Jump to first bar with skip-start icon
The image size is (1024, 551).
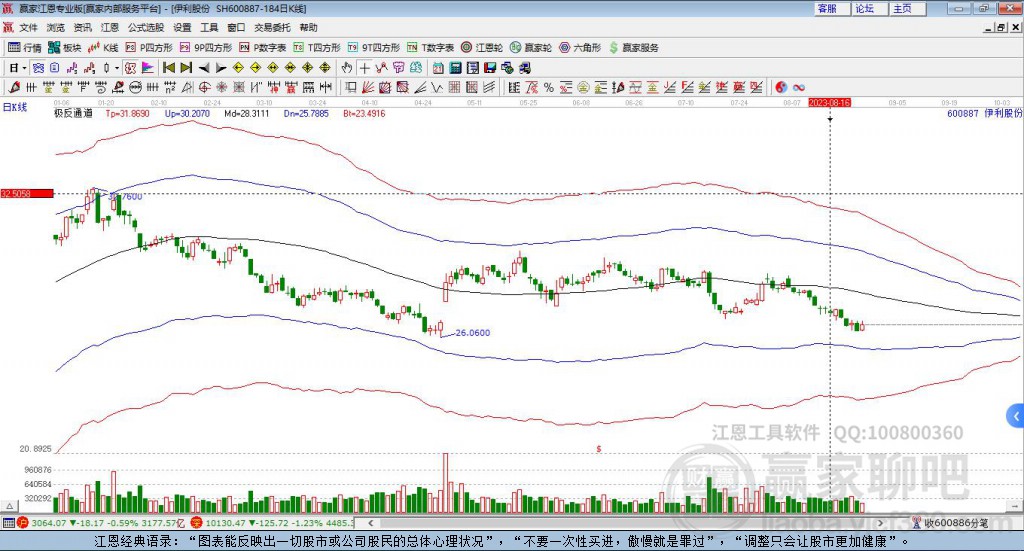(168, 68)
